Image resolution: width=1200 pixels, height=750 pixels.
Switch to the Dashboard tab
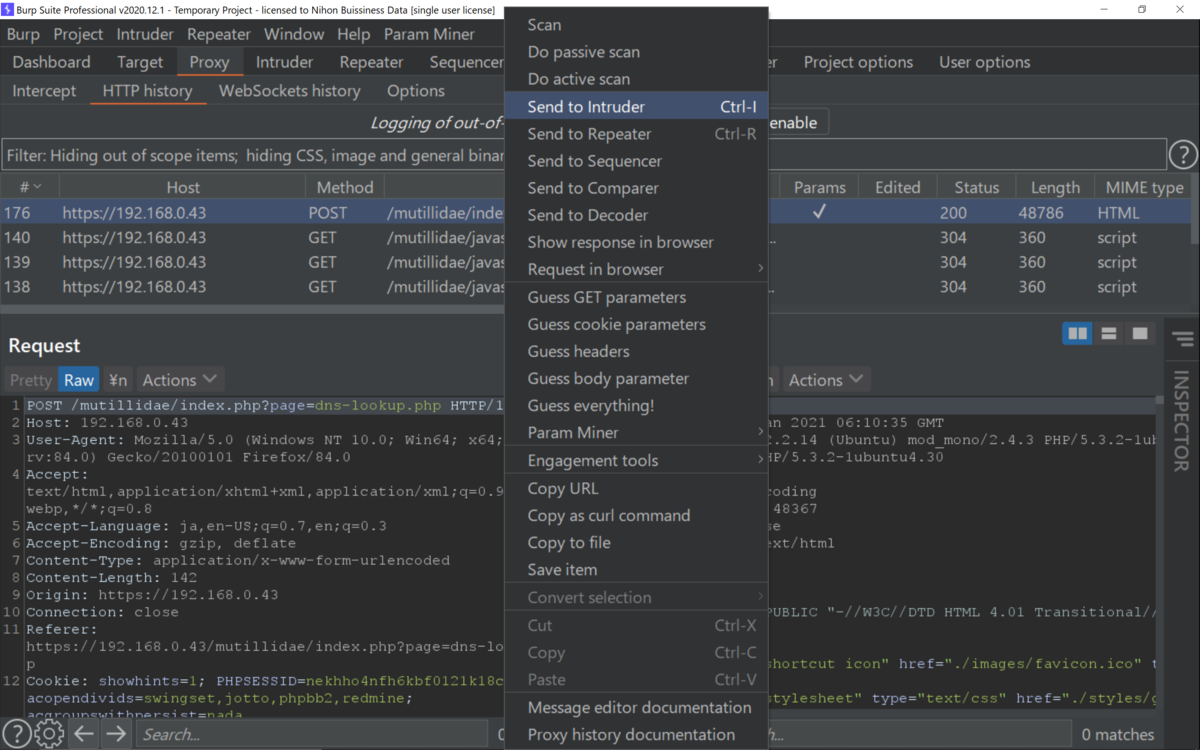(51, 62)
